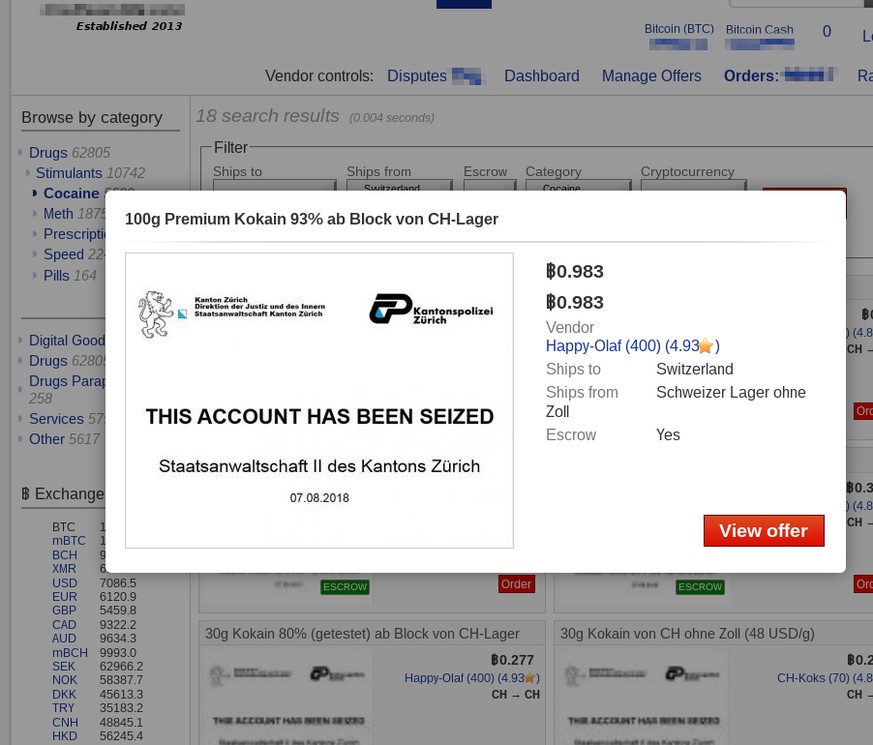Screen dimensions: 873x745
Task: Click the BTC exchange rate entry
Action: click(x=63, y=527)
